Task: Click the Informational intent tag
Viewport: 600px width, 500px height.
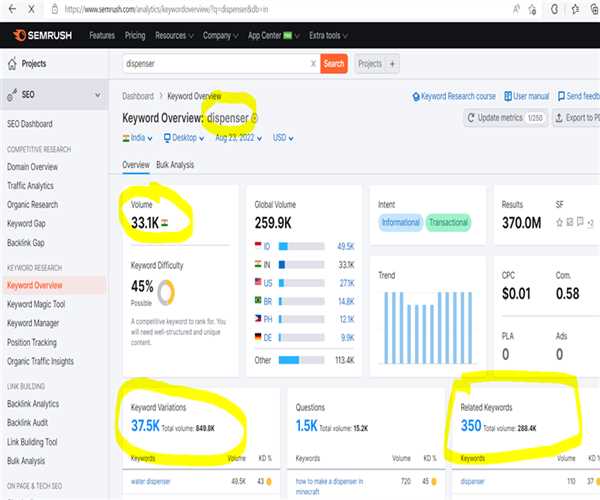Action: point(400,222)
